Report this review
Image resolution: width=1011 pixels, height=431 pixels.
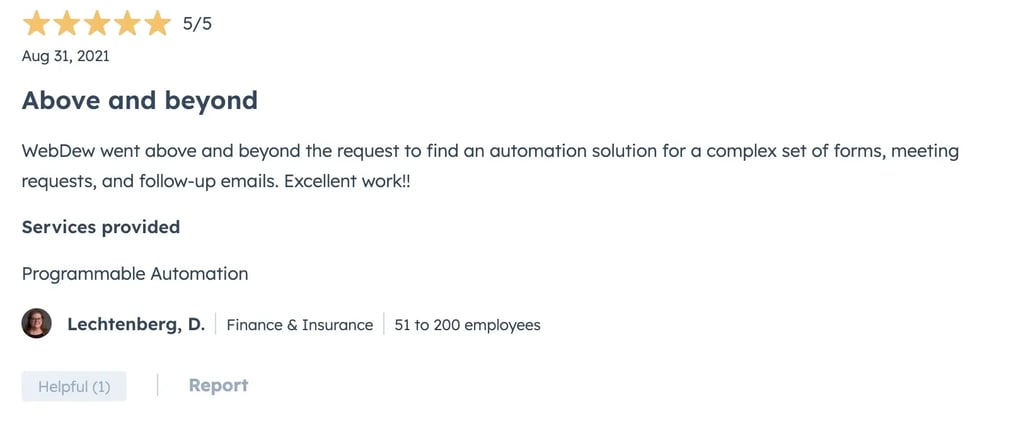218,385
